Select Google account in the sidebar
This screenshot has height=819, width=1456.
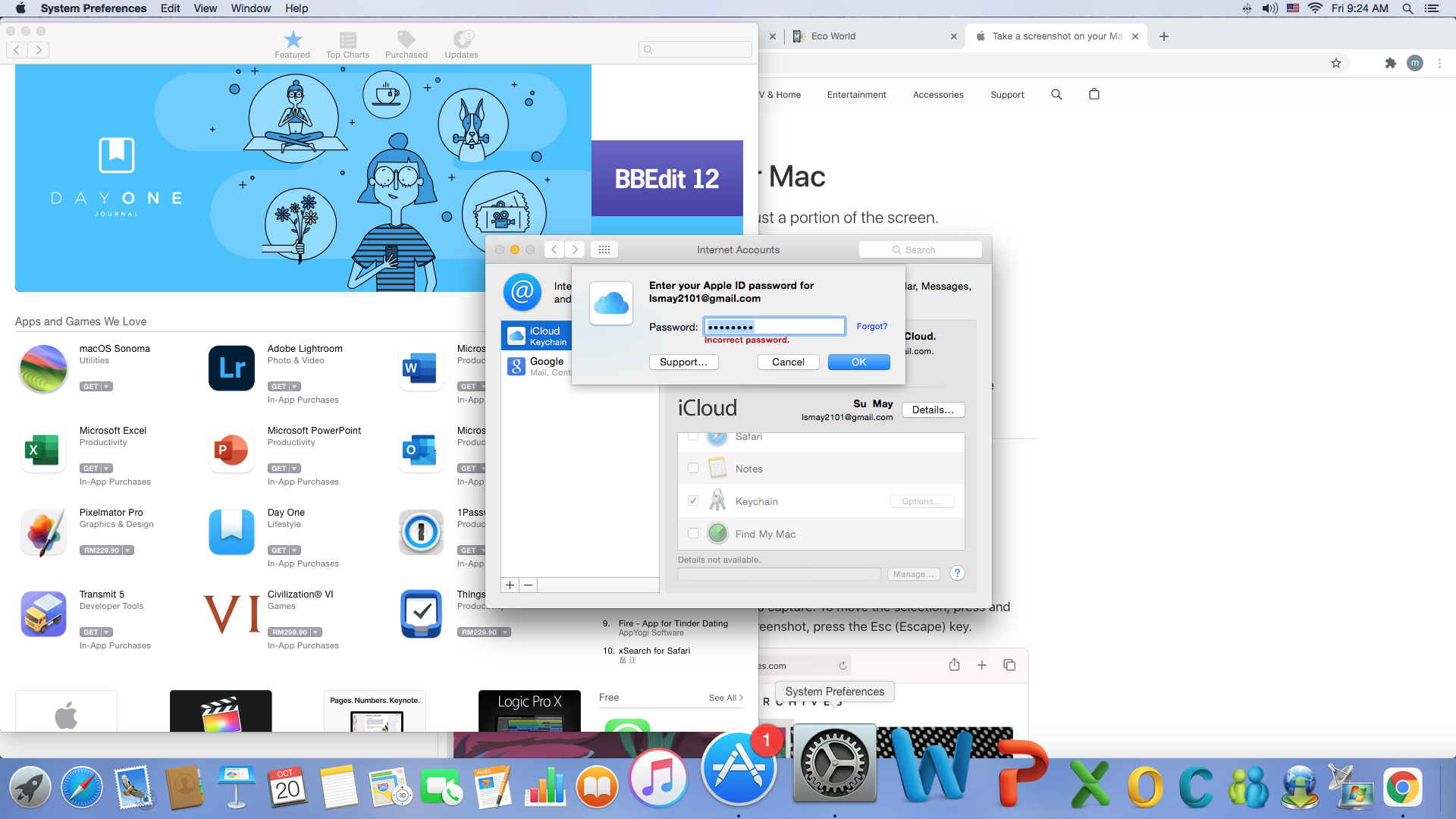coord(538,366)
